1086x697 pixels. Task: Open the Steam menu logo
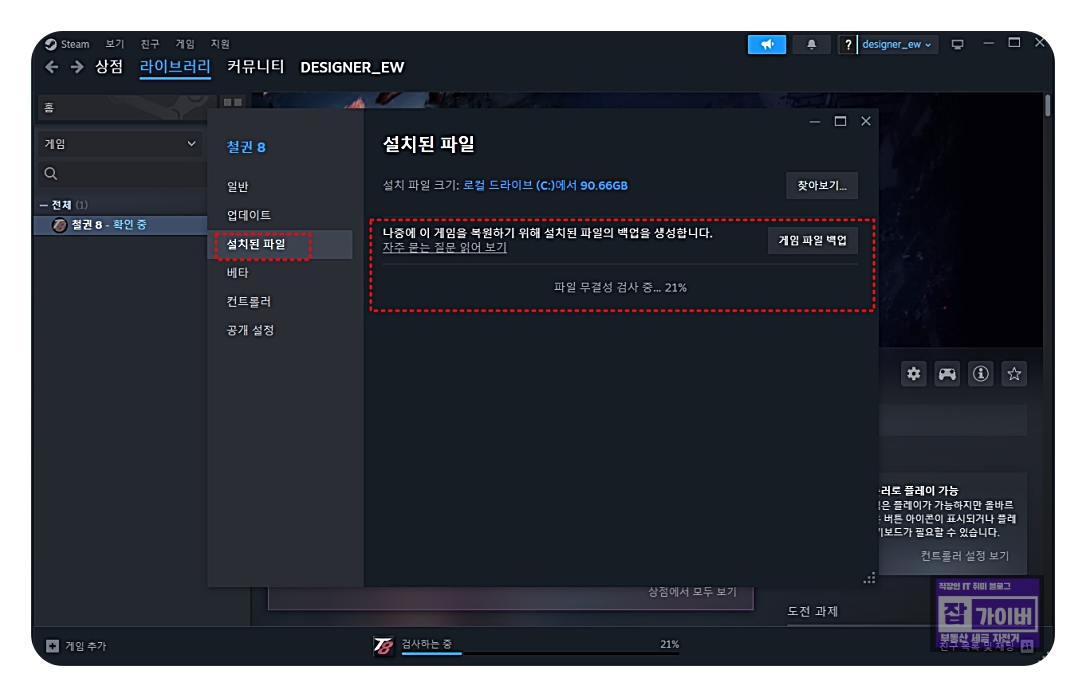[x=51, y=44]
